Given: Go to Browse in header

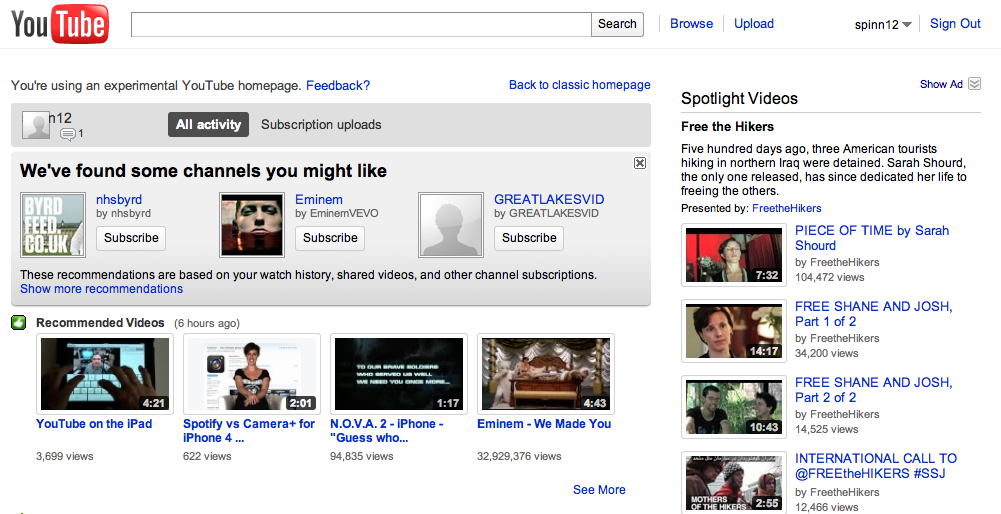Looking at the screenshot, I should point(691,24).
